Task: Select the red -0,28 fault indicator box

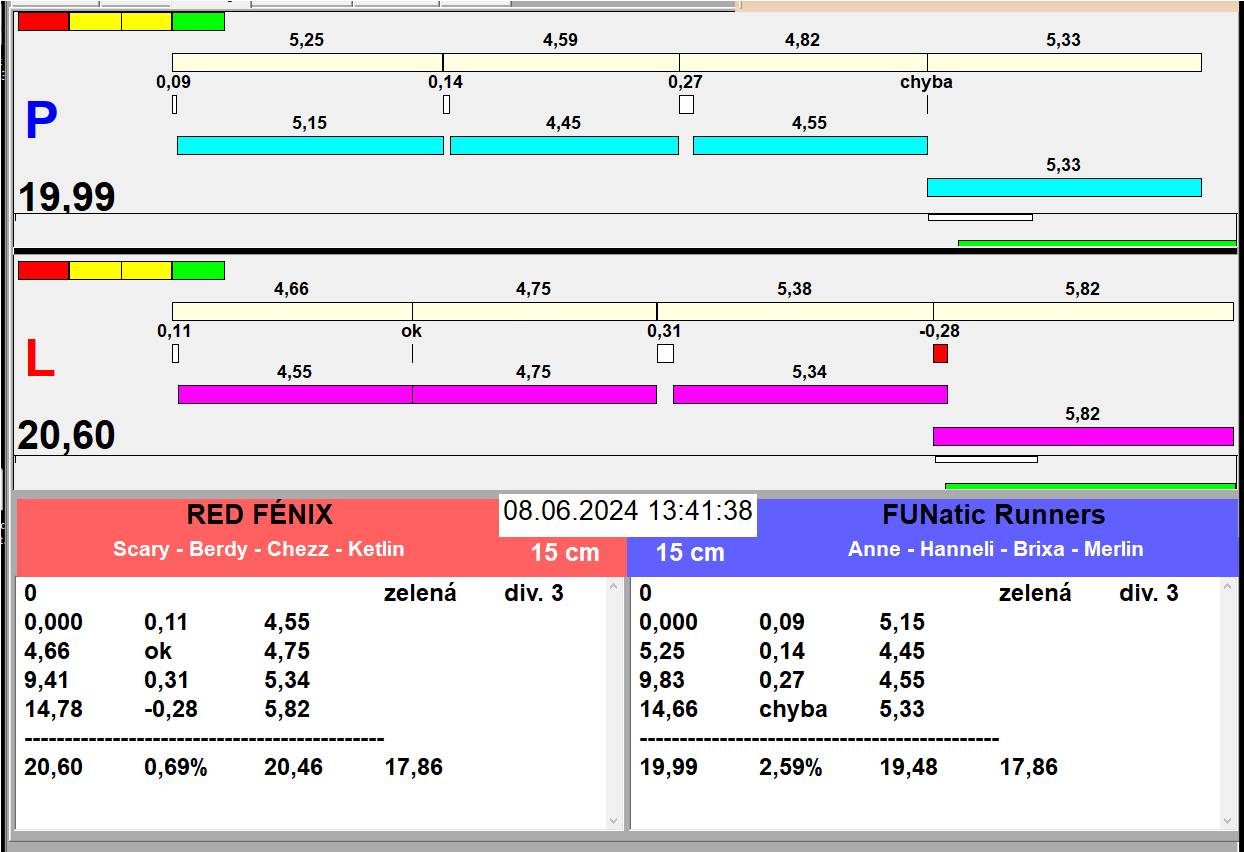Action: pos(940,354)
